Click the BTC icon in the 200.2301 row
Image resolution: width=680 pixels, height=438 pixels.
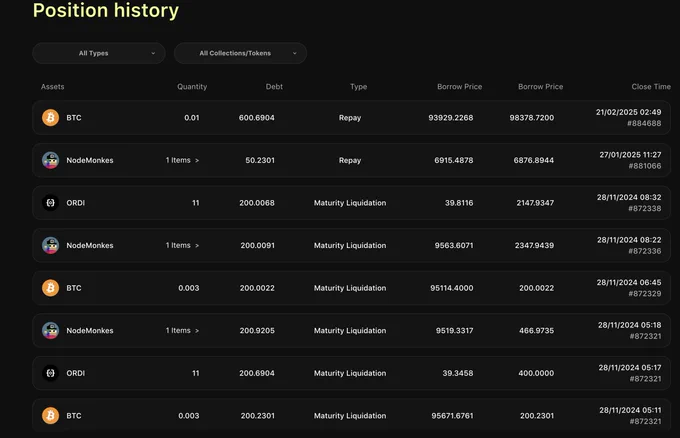pos(50,415)
